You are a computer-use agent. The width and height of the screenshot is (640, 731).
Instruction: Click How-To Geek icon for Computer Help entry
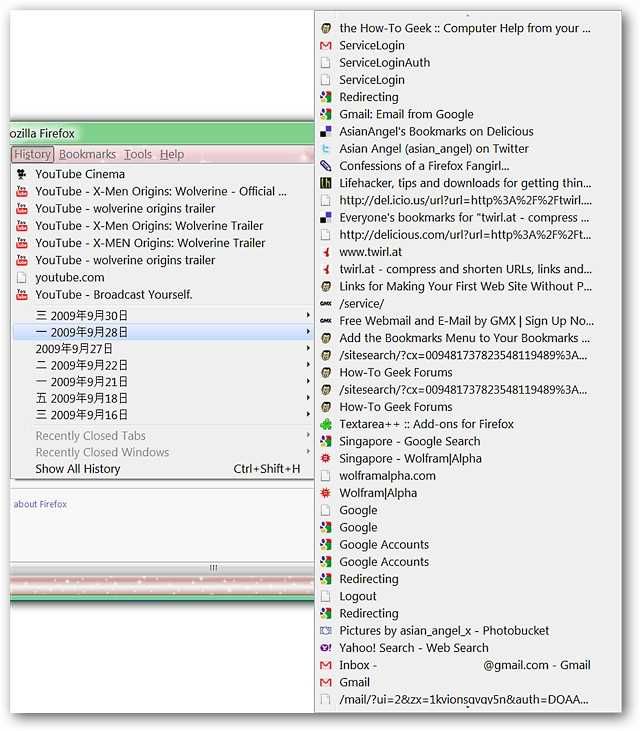click(x=326, y=28)
